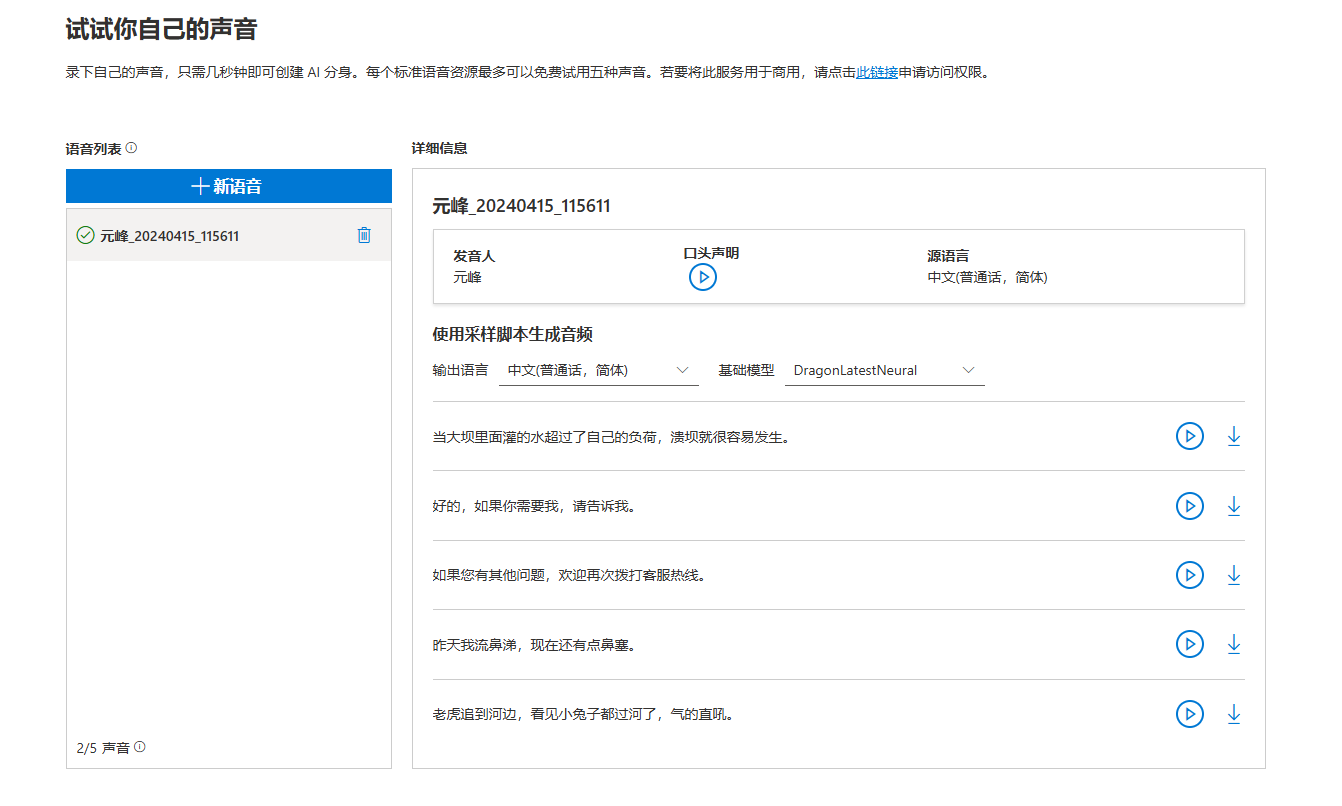The height and width of the screenshot is (806, 1342).
Task: Play sample "好的，如果你需要我，请告诉我。"
Action: point(1190,506)
